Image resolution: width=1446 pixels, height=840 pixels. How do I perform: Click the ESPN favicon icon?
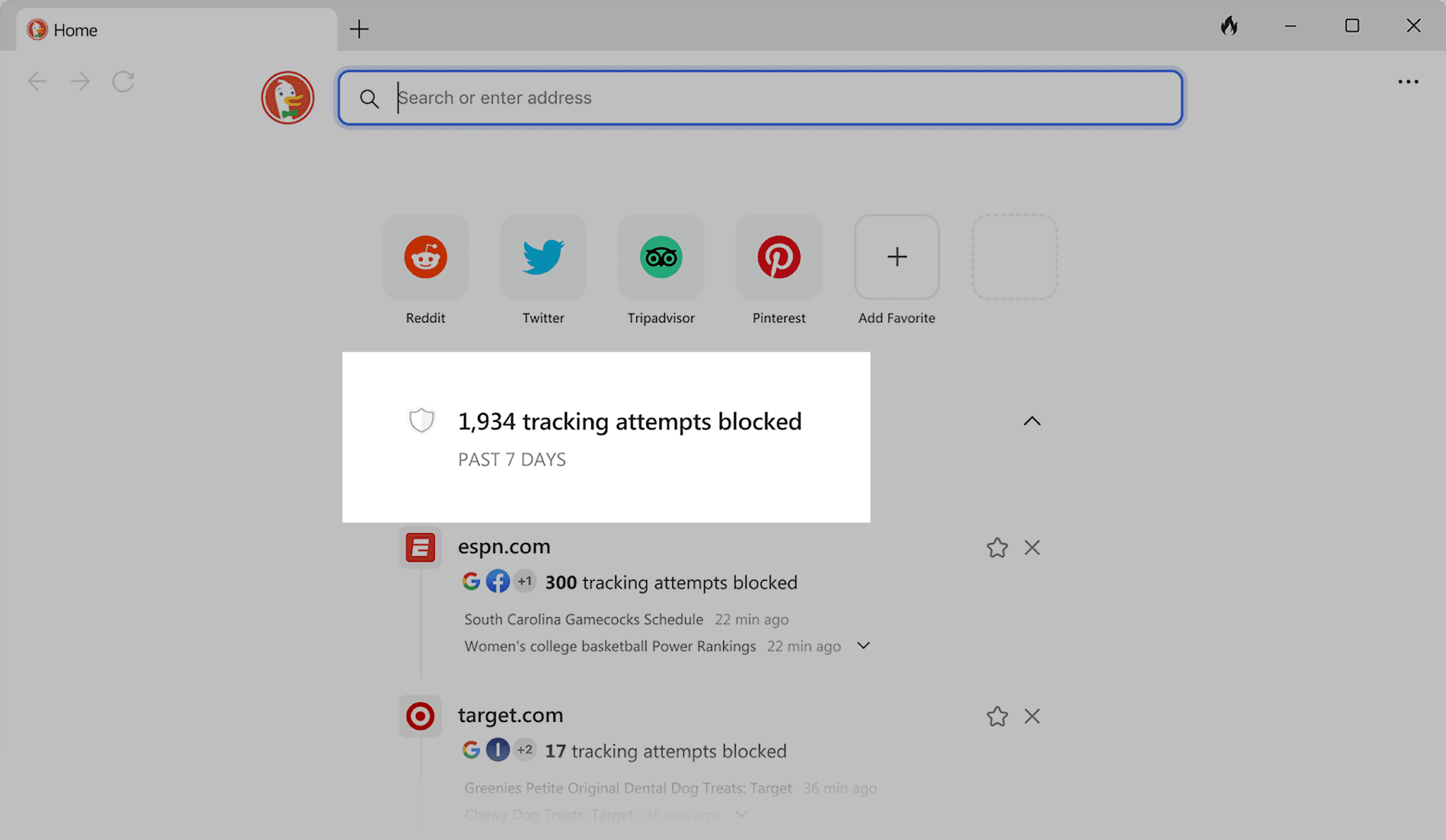coord(420,547)
